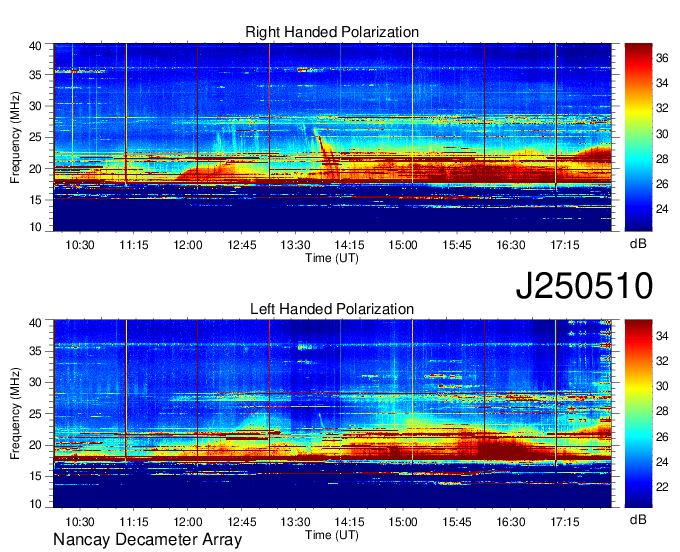This screenshot has width=680, height=552.
Task: Click the 15:45 tick of the lower plot
Action: tap(457, 522)
